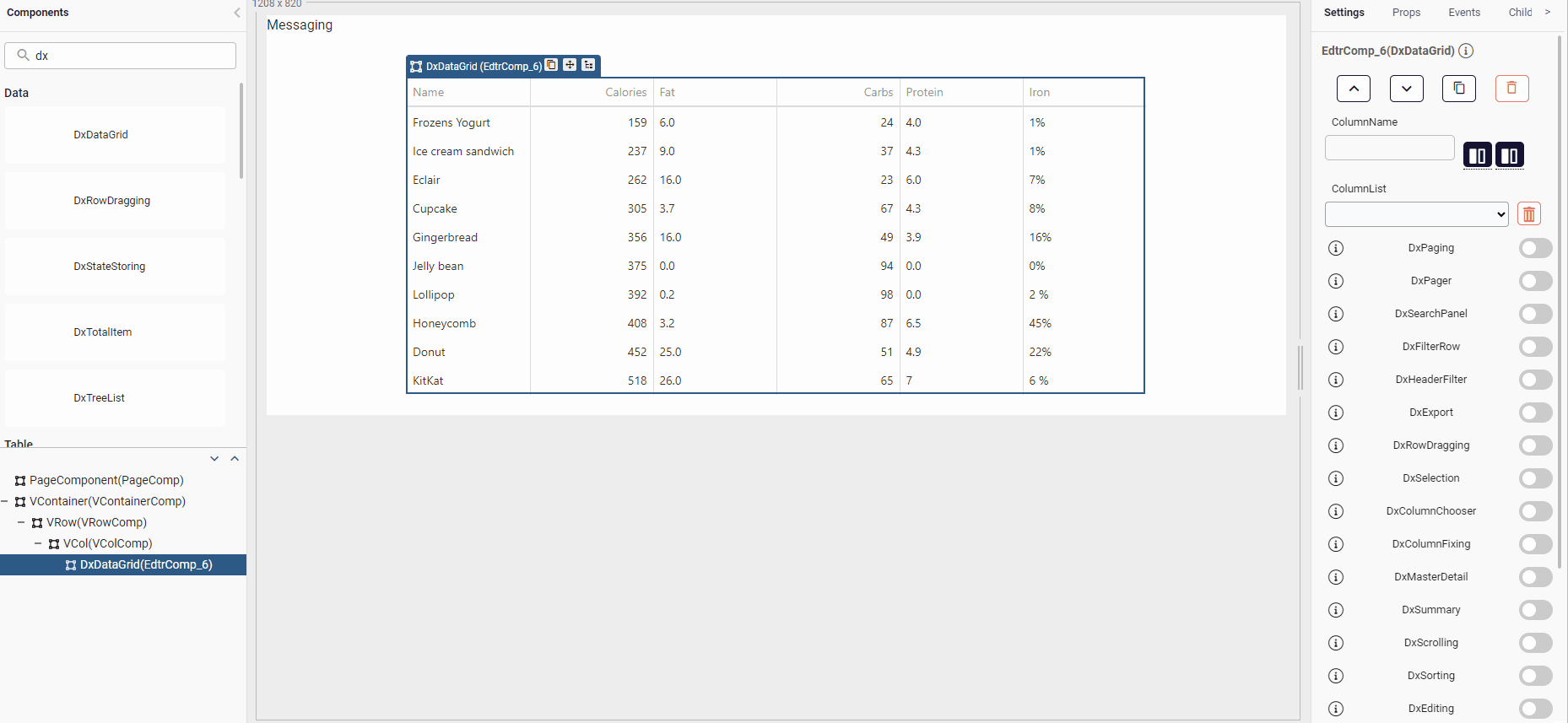1568x723 pixels.
Task: Click the red delete component button
Action: [x=1512, y=89]
